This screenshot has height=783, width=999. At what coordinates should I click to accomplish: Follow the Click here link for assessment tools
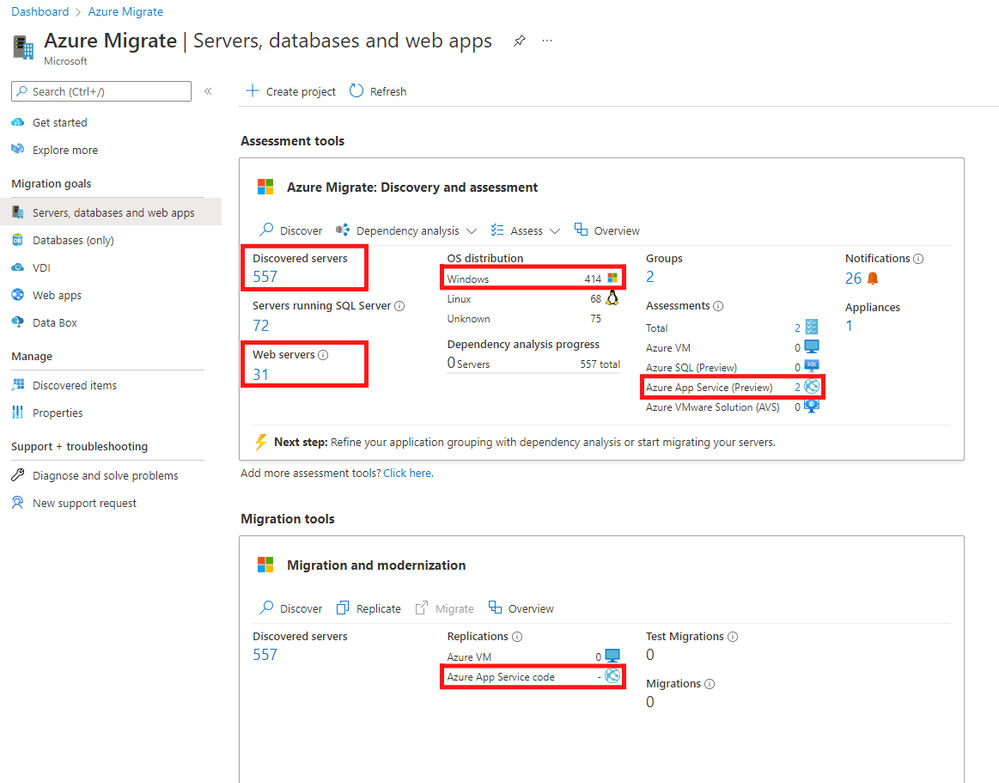click(x=408, y=473)
